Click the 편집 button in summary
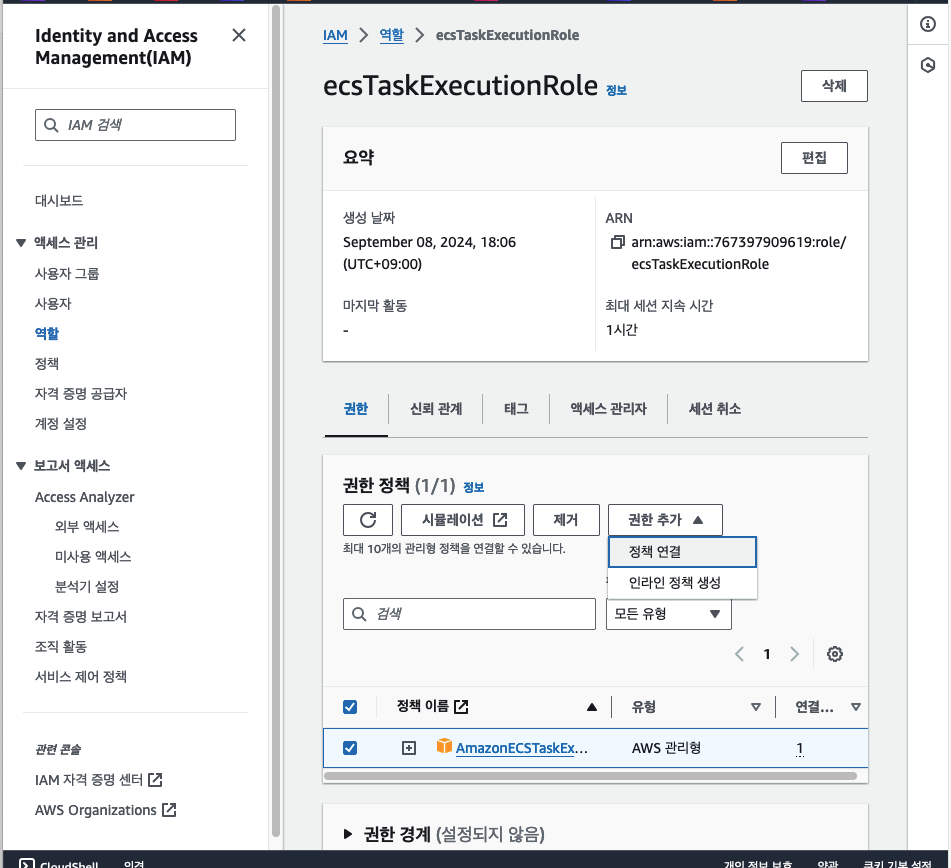Viewport: 951px width, 868px height. (814, 158)
